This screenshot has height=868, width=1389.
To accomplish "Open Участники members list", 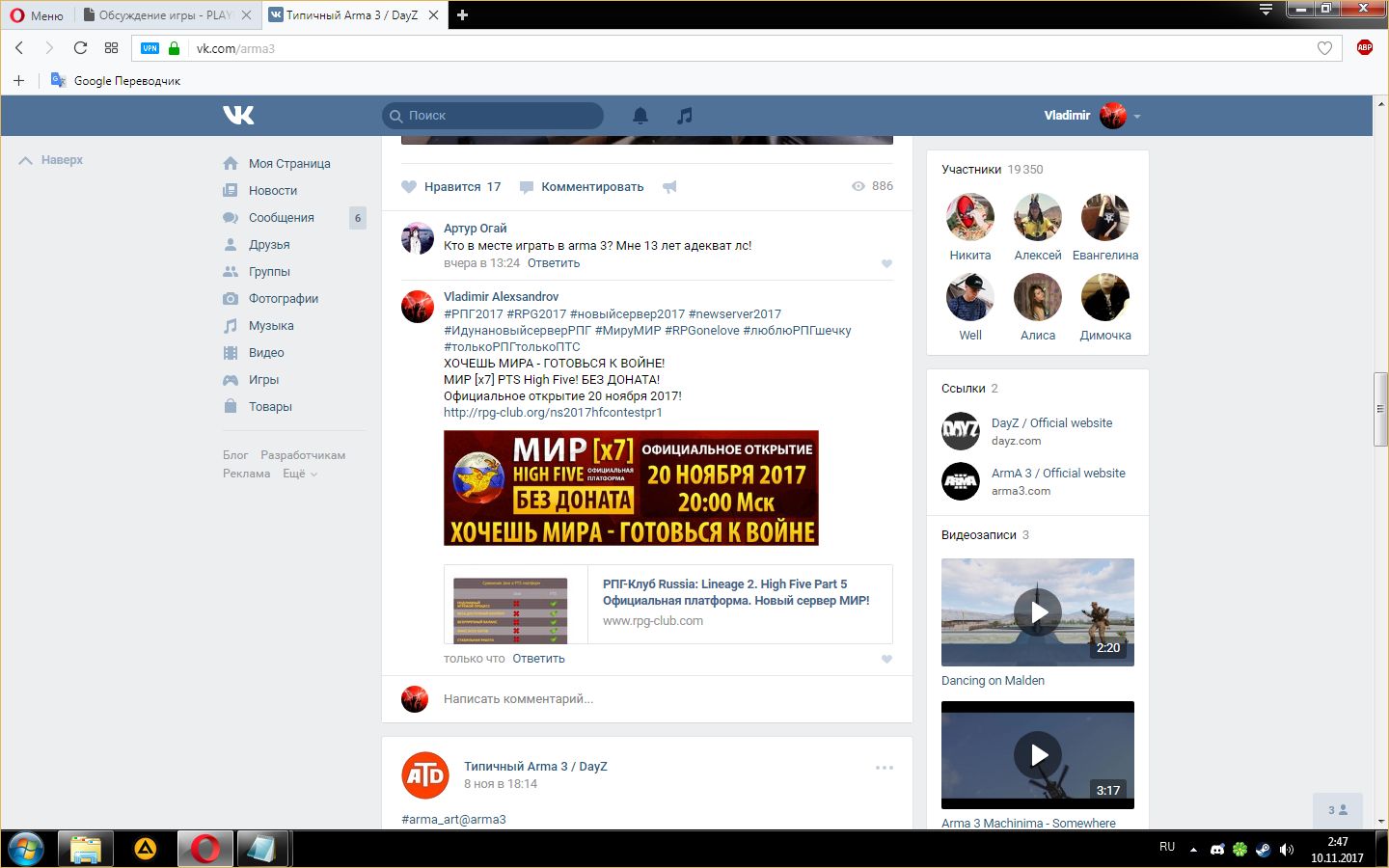I will 992,169.
